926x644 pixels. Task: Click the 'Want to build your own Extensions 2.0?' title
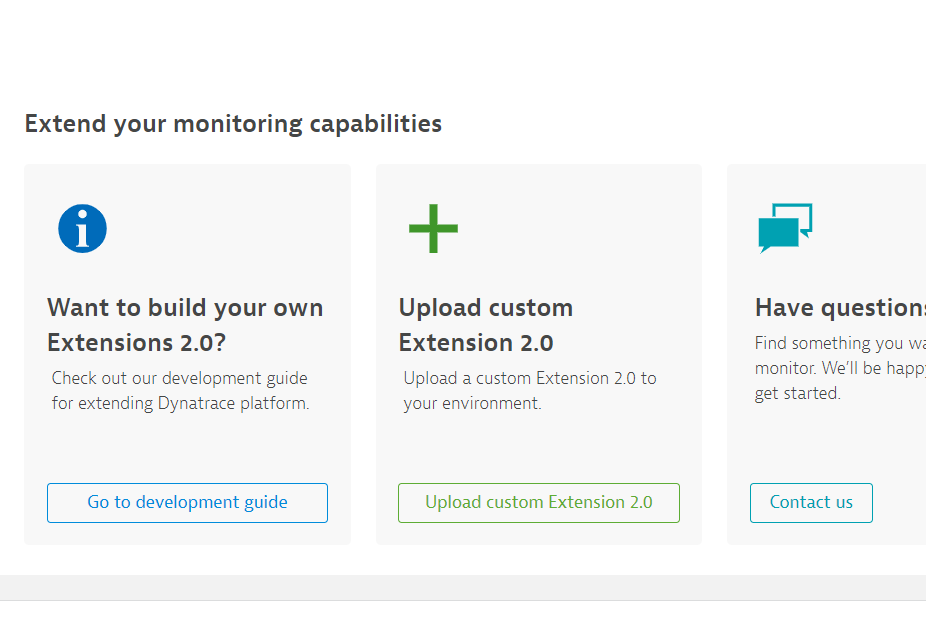pyautogui.click(x=185, y=325)
